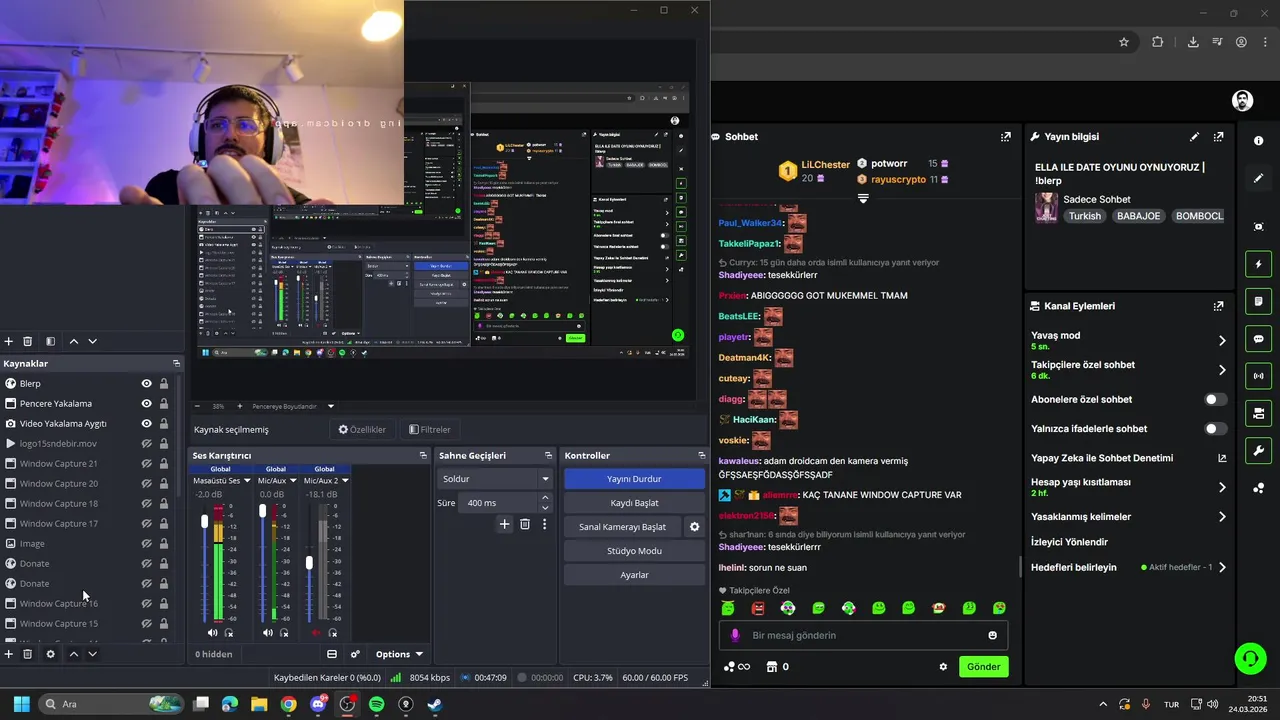Open Sanal Kamera settings gear
This screenshot has width=1280, height=720.
pyautogui.click(x=694, y=527)
